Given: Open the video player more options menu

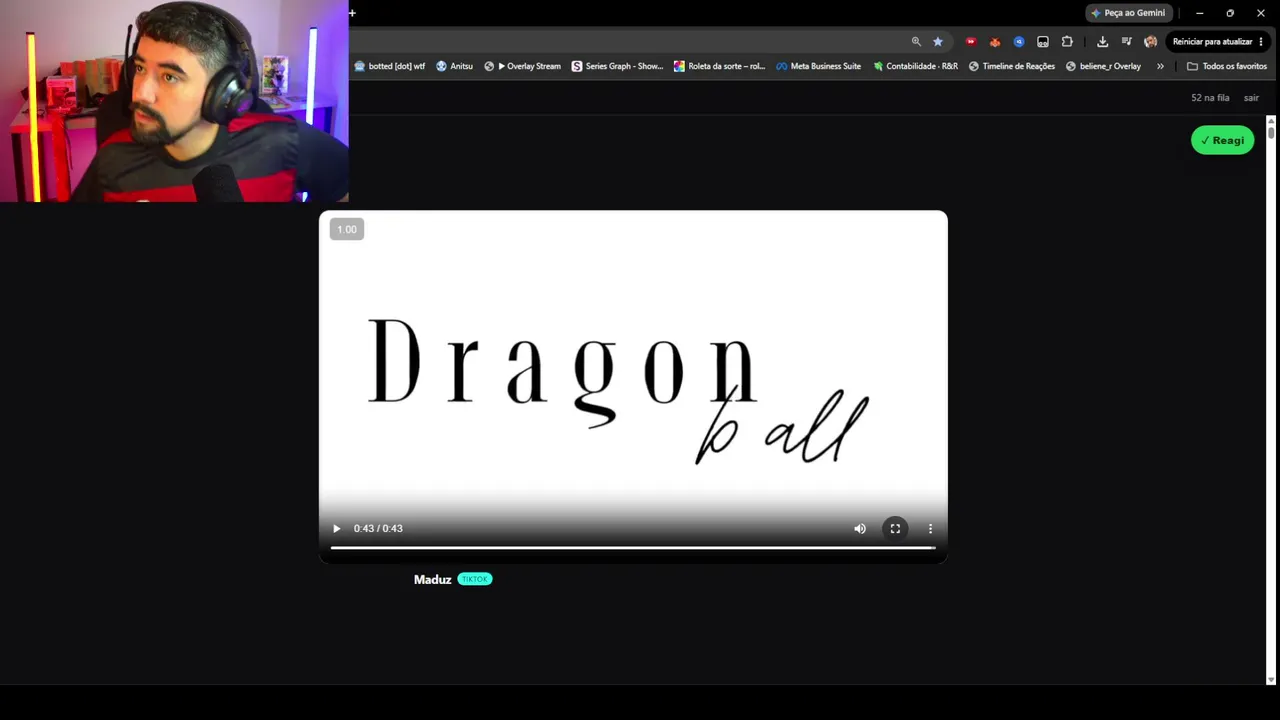Looking at the screenshot, I should pos(930,528).
